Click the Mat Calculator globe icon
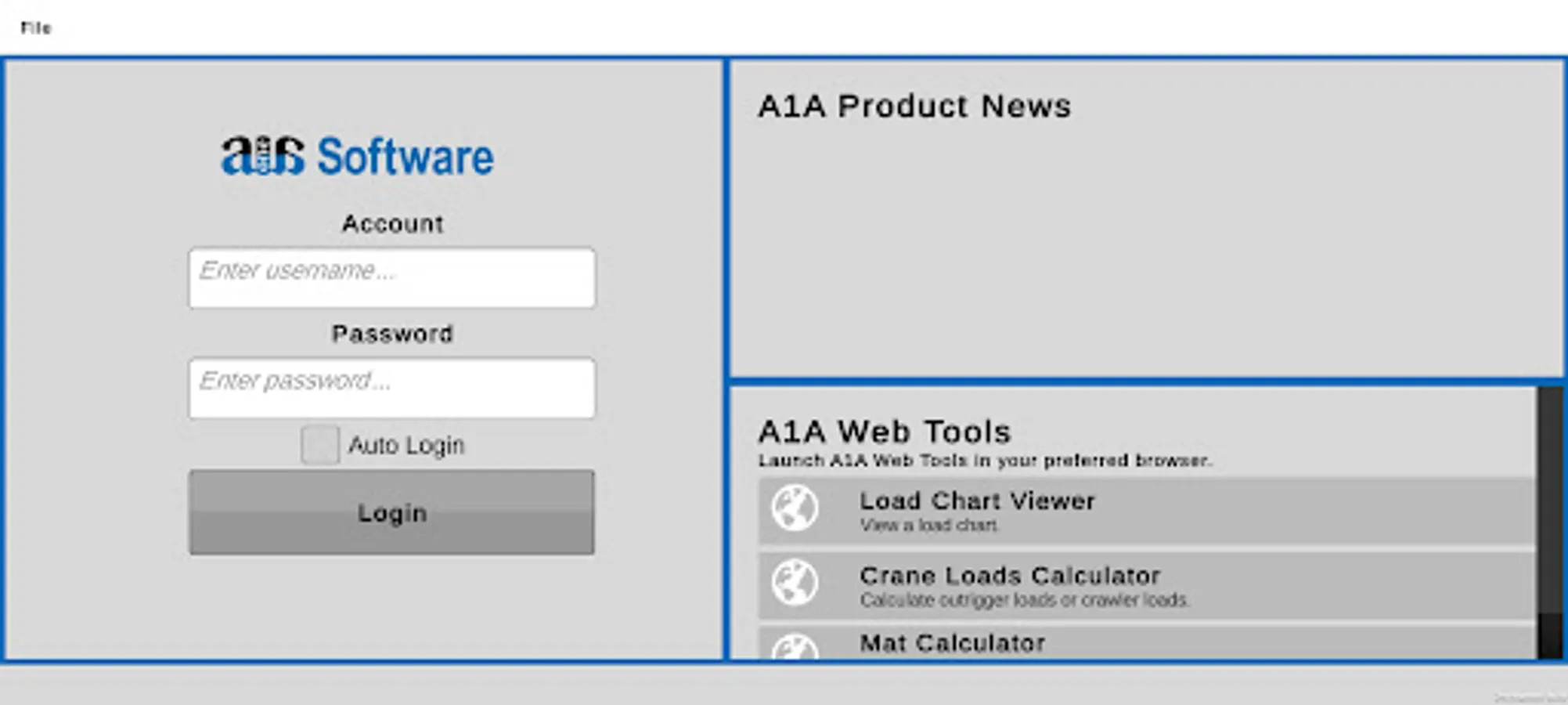This screenshot has height=705, width=1568. (795, 646)
